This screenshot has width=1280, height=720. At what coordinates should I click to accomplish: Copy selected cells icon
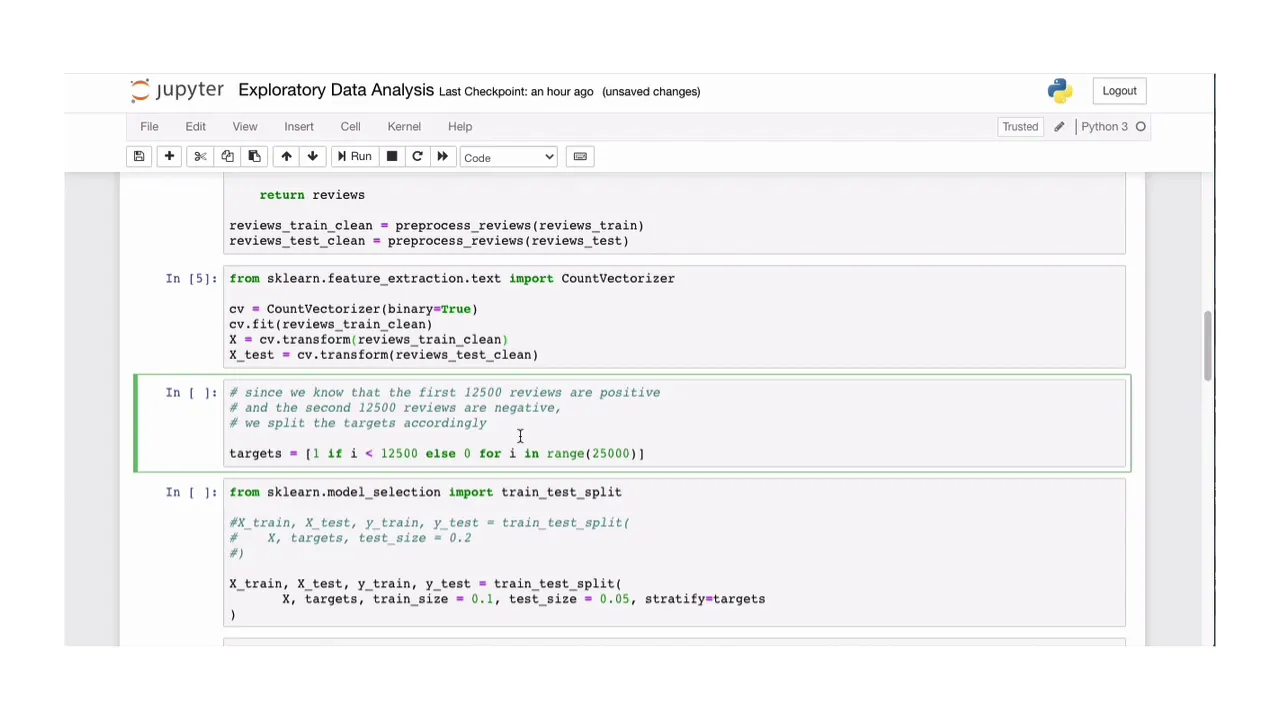tap(227, 157)
